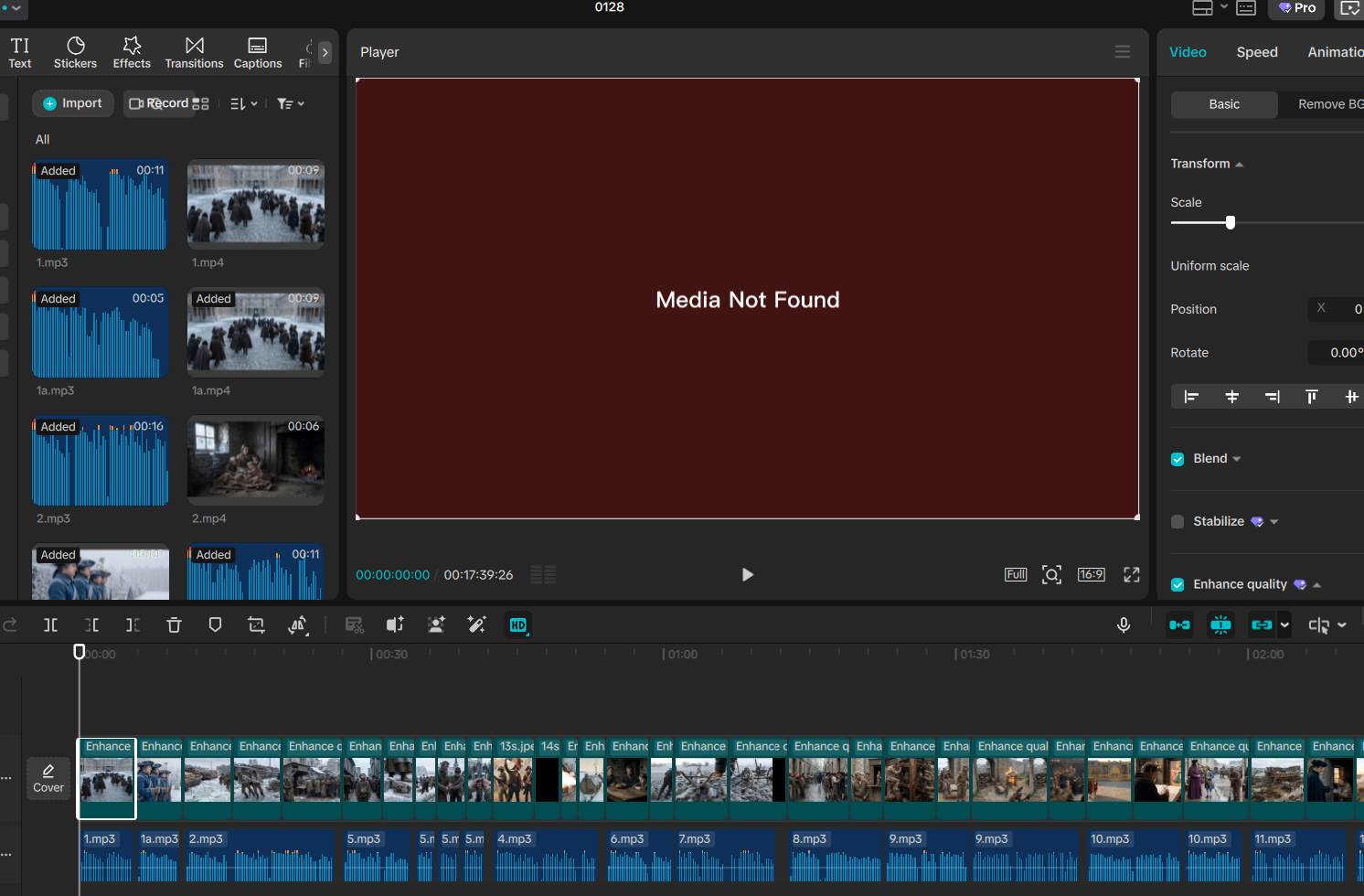
Task: Uncheck the Blend checkbox
Action: pos(1178,459)
